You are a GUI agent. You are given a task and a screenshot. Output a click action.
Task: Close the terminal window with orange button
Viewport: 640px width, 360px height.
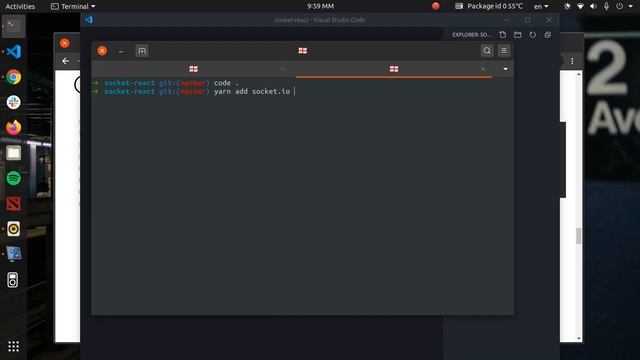click(x=102, y=51)
